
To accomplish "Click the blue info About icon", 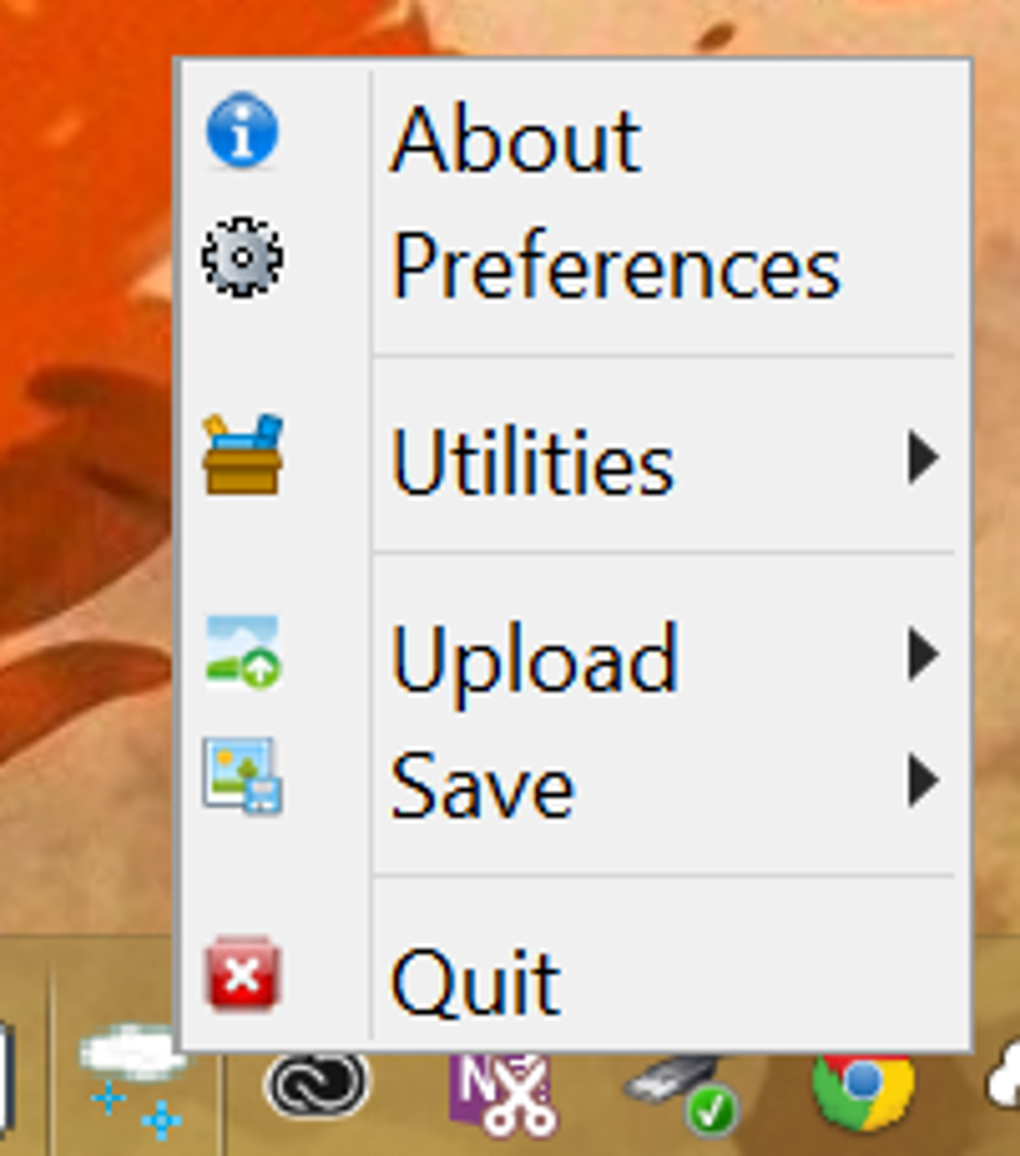I will pyautogui.click(x=242, y=131).
